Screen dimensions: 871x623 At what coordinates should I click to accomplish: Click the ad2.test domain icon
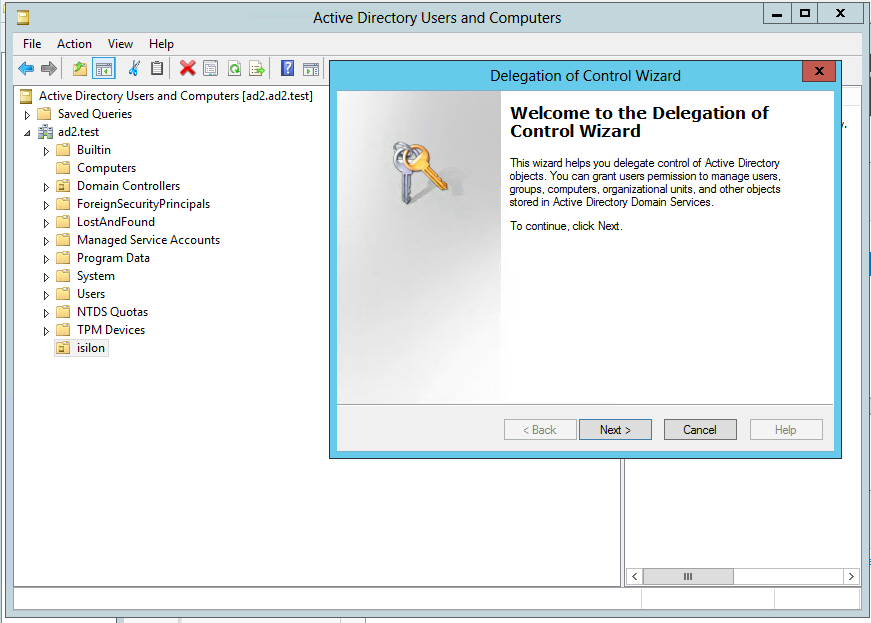click(45, 132)
